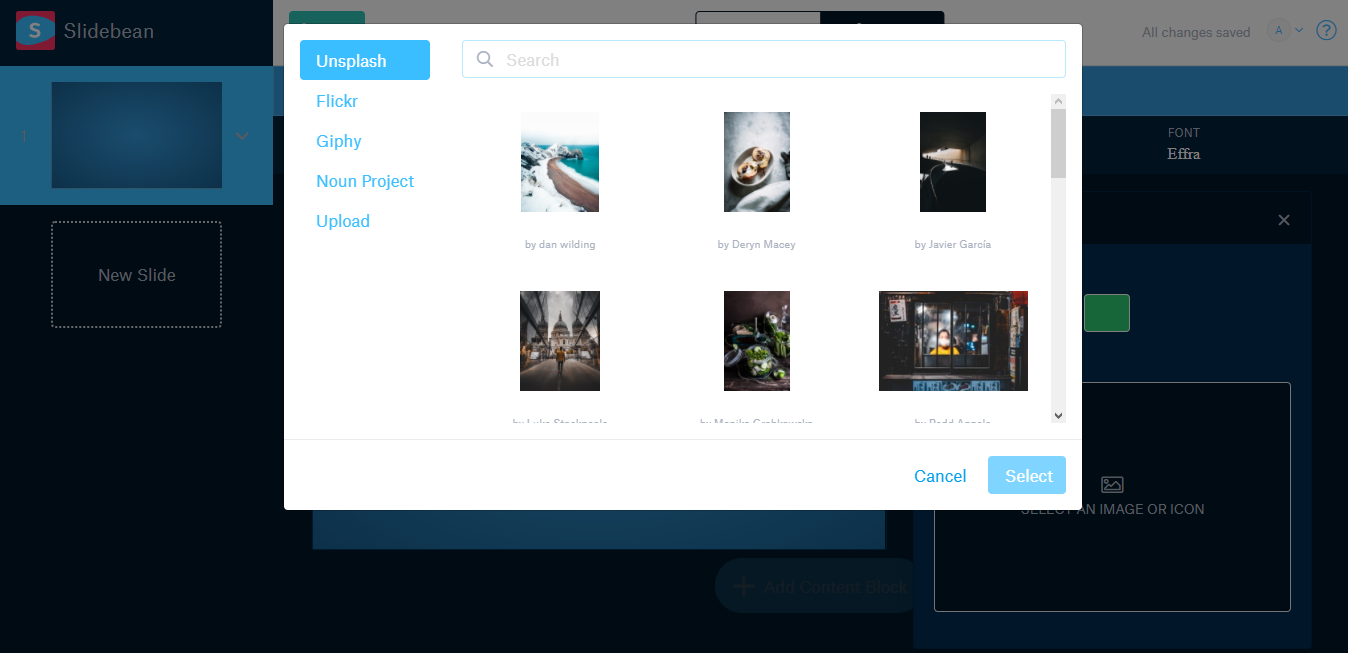Select photo by dan wilding

coord(560,162)
